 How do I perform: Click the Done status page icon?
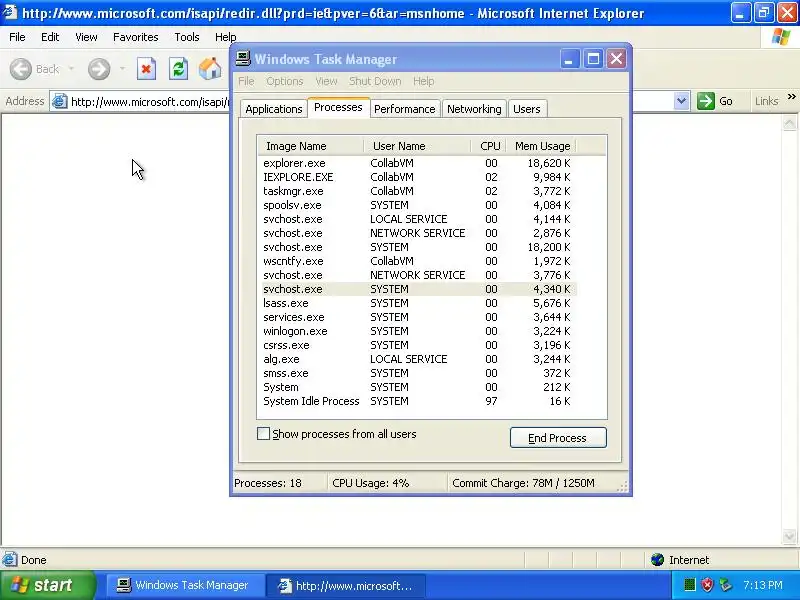(x=10, y=560)
